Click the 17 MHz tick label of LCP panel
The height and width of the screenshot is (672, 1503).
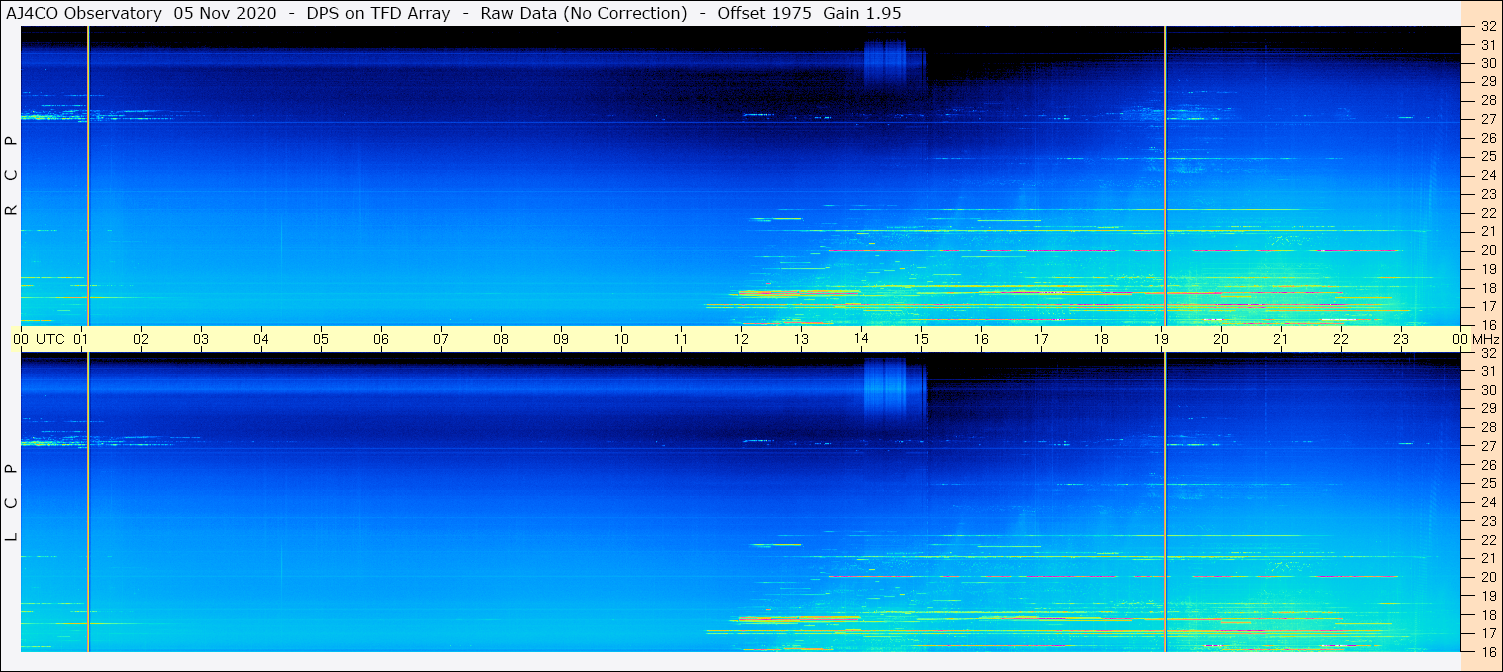point(1488,633)
